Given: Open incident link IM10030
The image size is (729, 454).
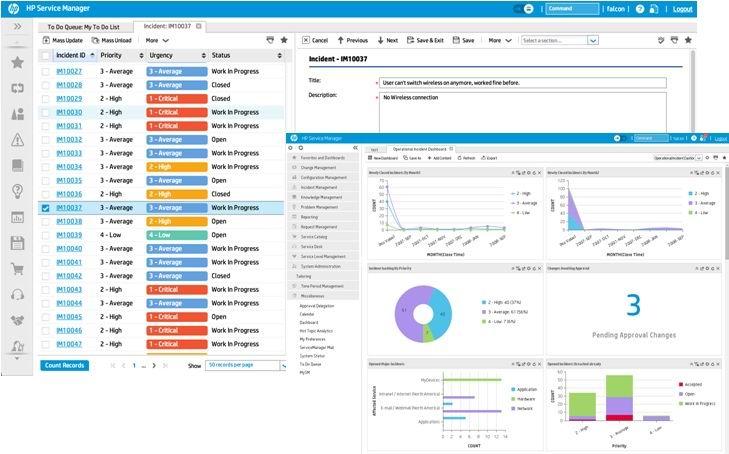Looking at the screenshot, I should [x=69, y=112].
